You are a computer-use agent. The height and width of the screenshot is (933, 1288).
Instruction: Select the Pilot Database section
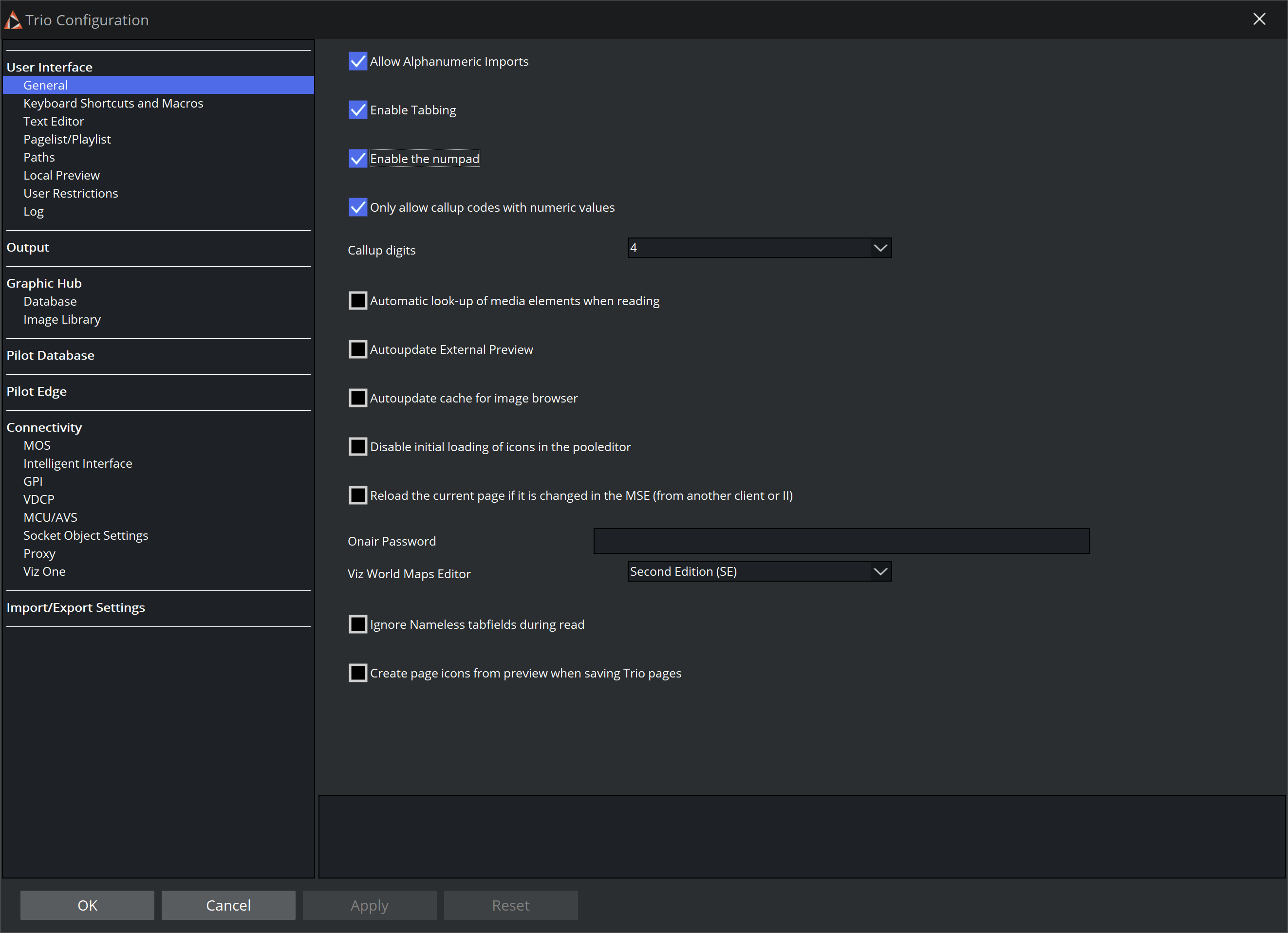pos(51,355)
